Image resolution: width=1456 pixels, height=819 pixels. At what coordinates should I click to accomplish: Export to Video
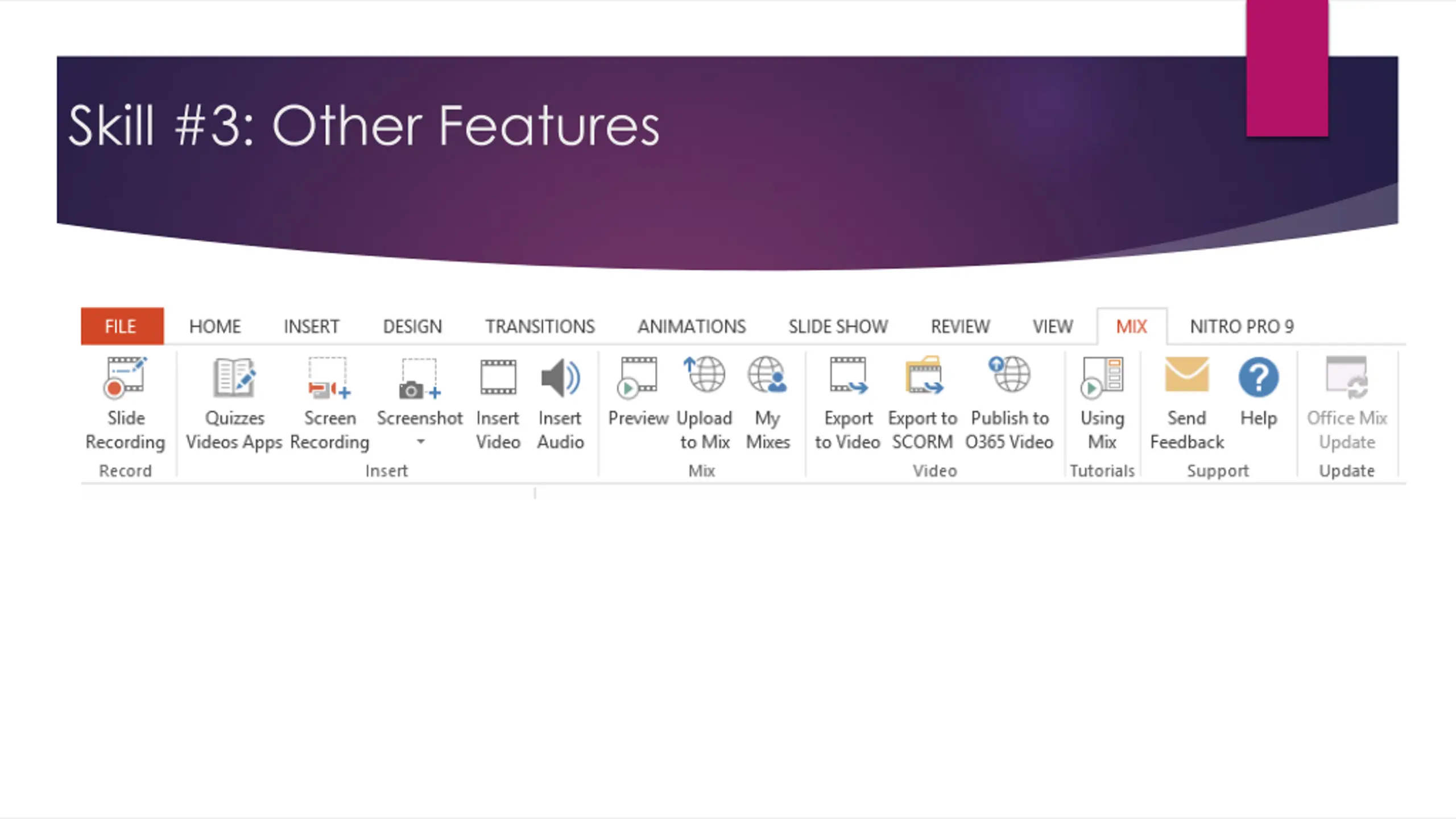[847, 403]
